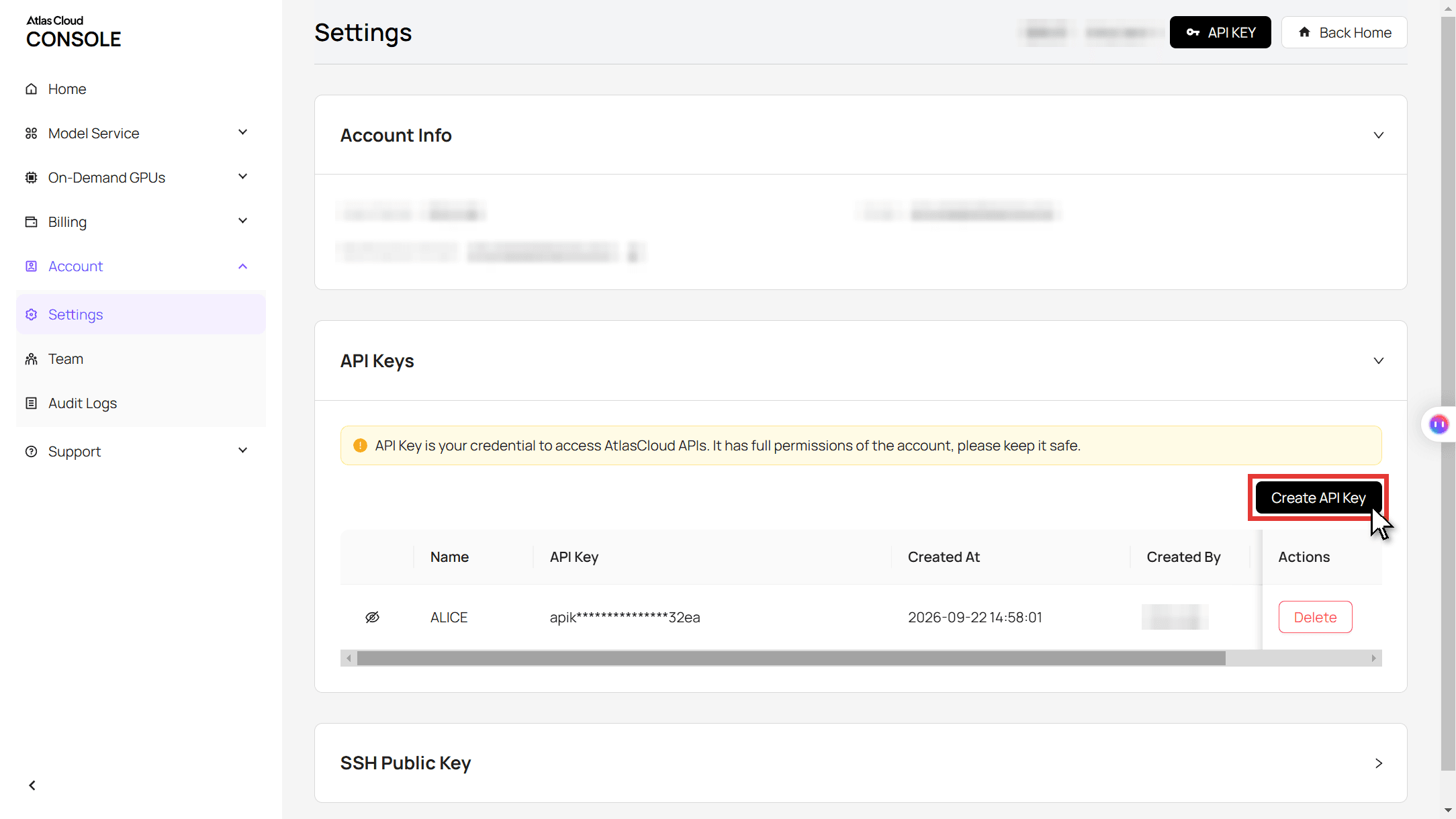Click the Team people icon
Screen dimensions: 1456x819
point(31,358)
